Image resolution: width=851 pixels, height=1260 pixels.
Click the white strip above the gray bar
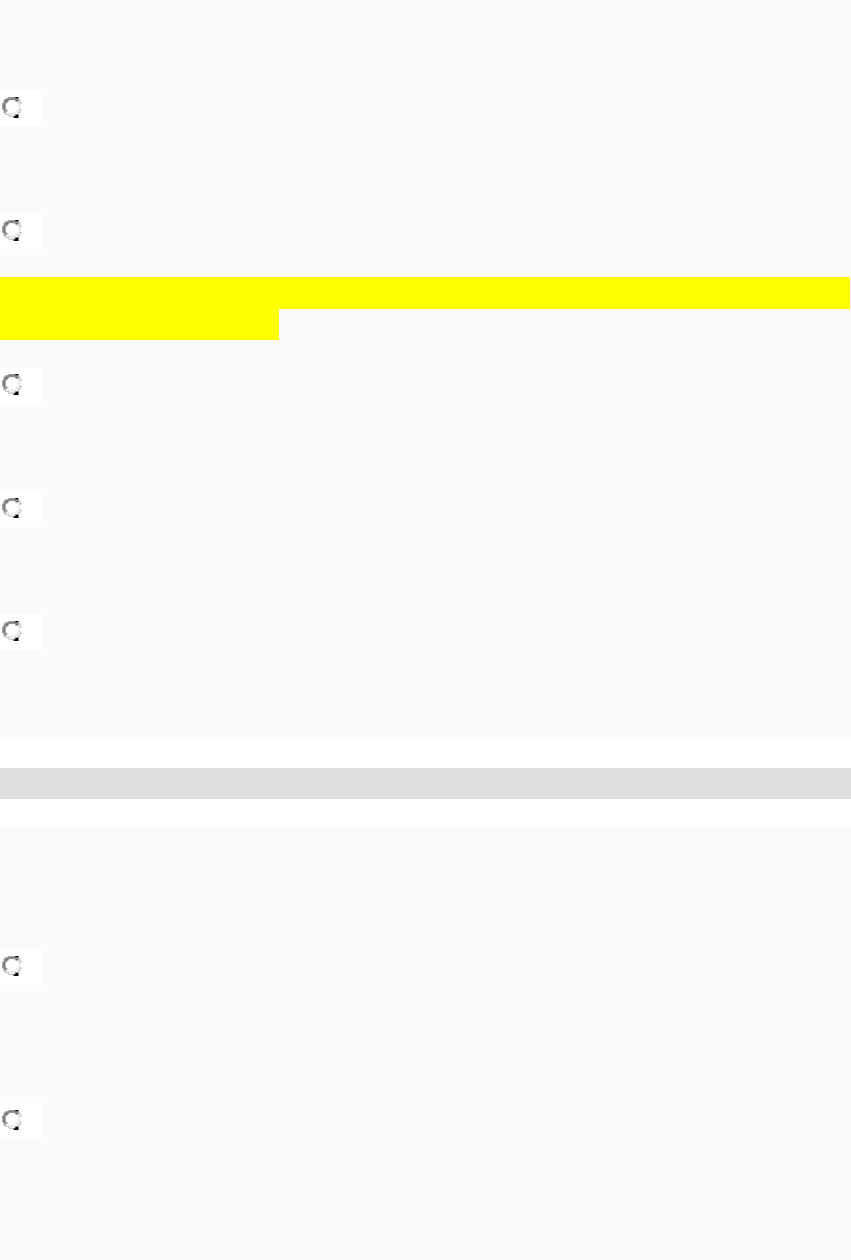(425, 754)
